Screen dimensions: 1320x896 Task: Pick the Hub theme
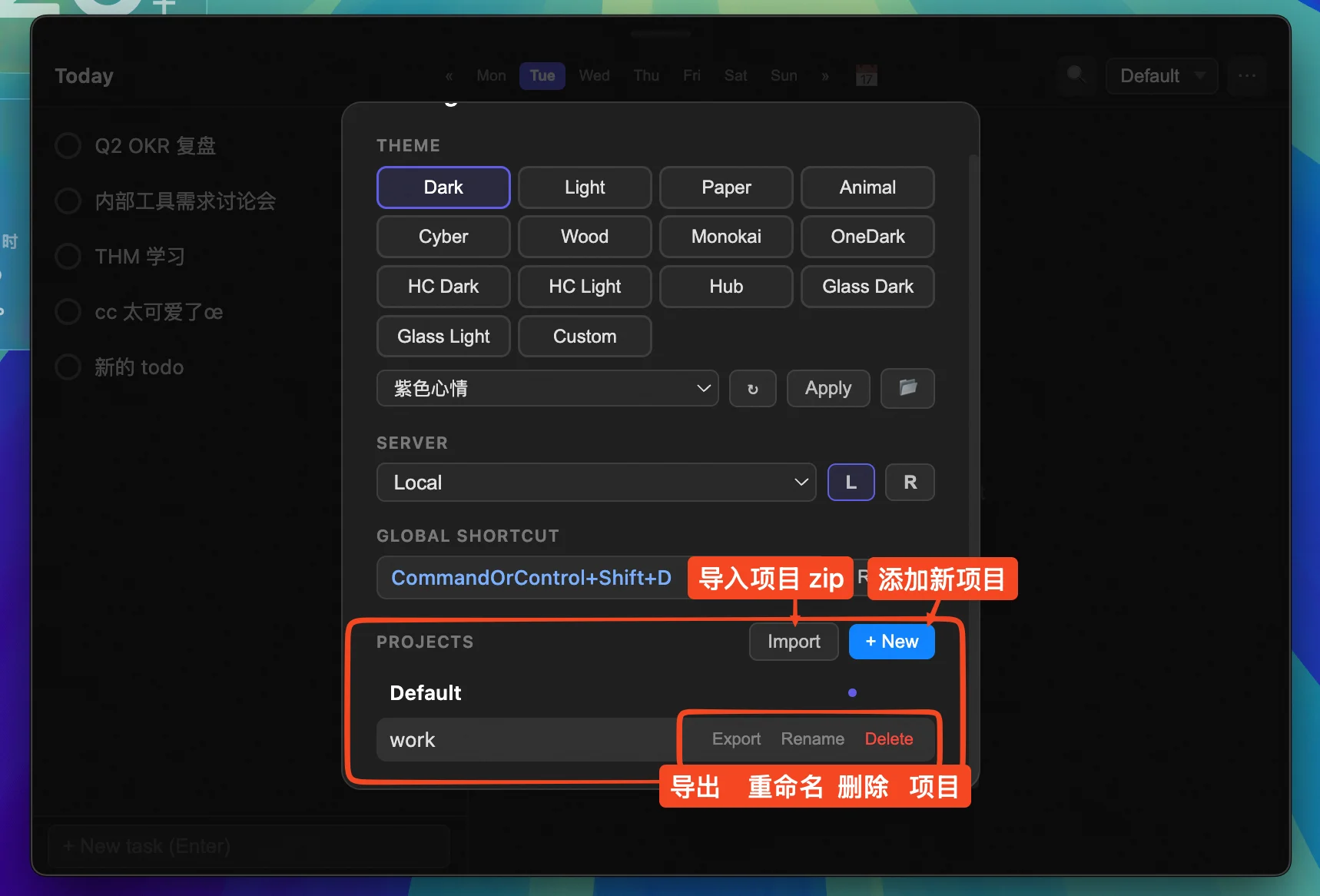point(726,287)
